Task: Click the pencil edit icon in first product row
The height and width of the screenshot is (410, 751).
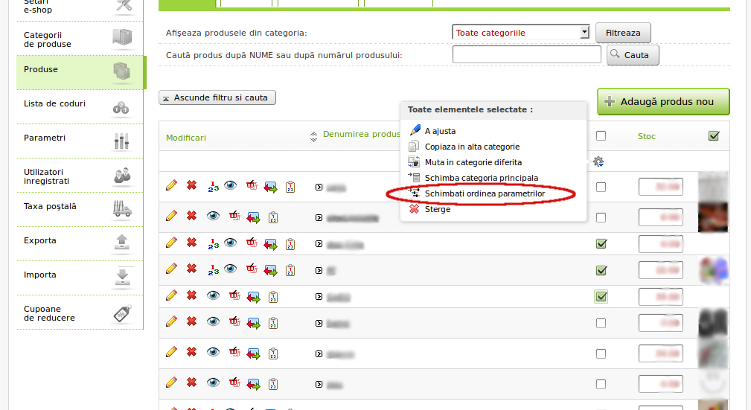Action: tap(171, 185)
